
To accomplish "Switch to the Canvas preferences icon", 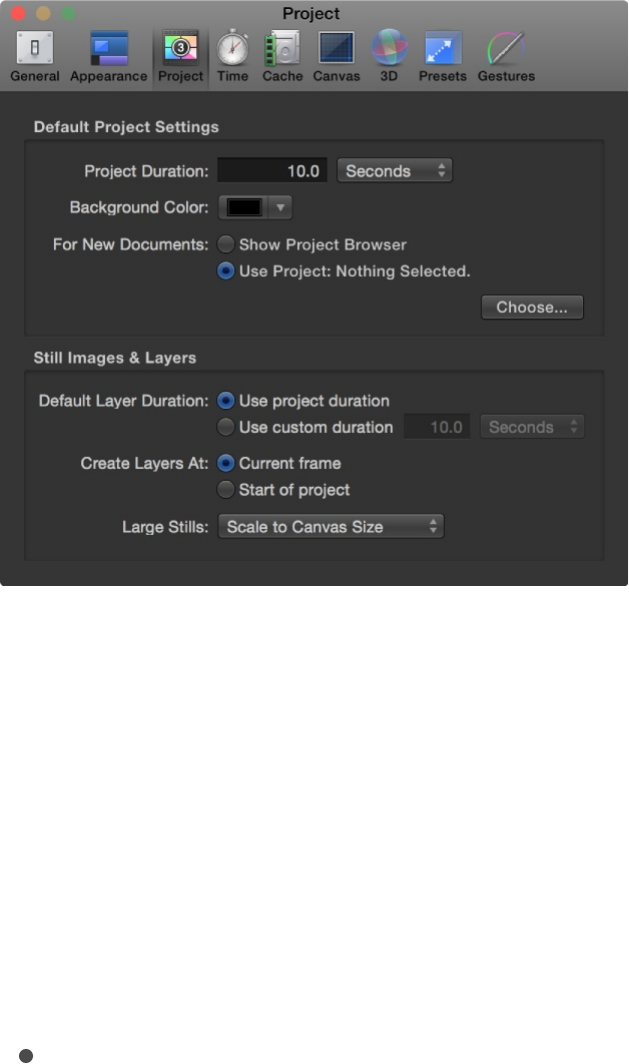I will click(336, 48).
